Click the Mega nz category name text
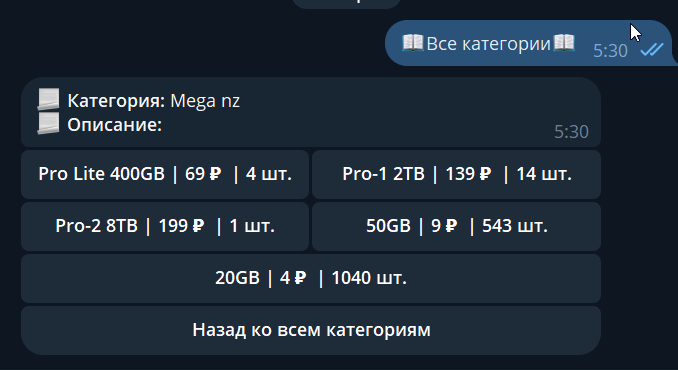This screenshot has width=678, height=370. coord(205,101)
